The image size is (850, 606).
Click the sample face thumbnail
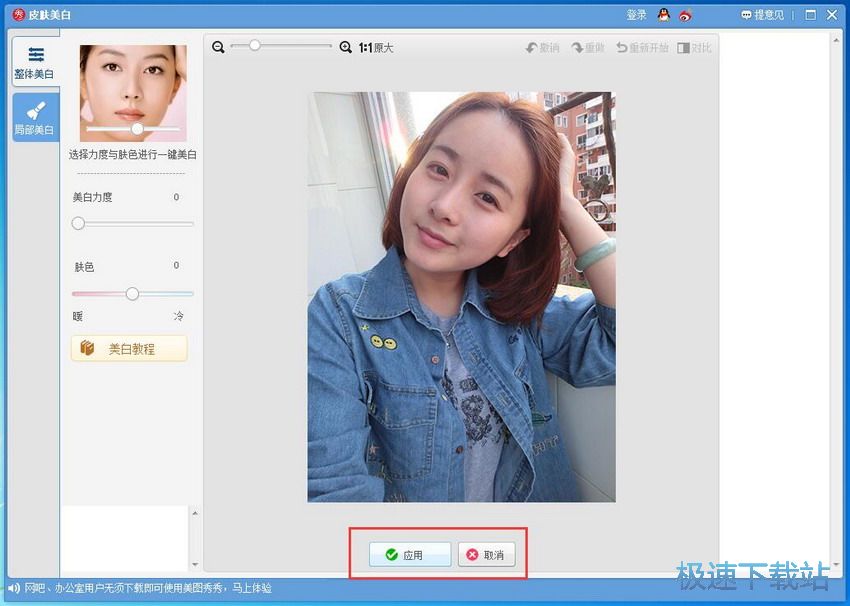click(x=133, y=93)
